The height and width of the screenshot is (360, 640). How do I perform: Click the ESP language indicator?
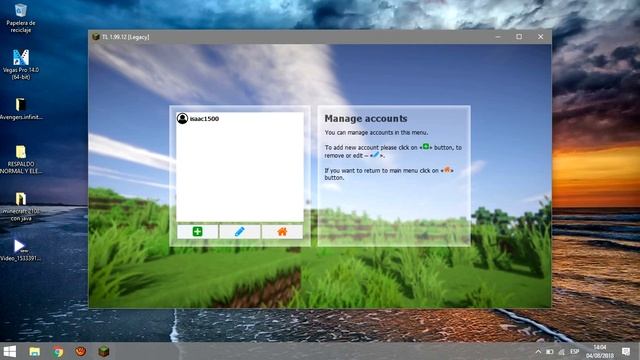(574, 351)
